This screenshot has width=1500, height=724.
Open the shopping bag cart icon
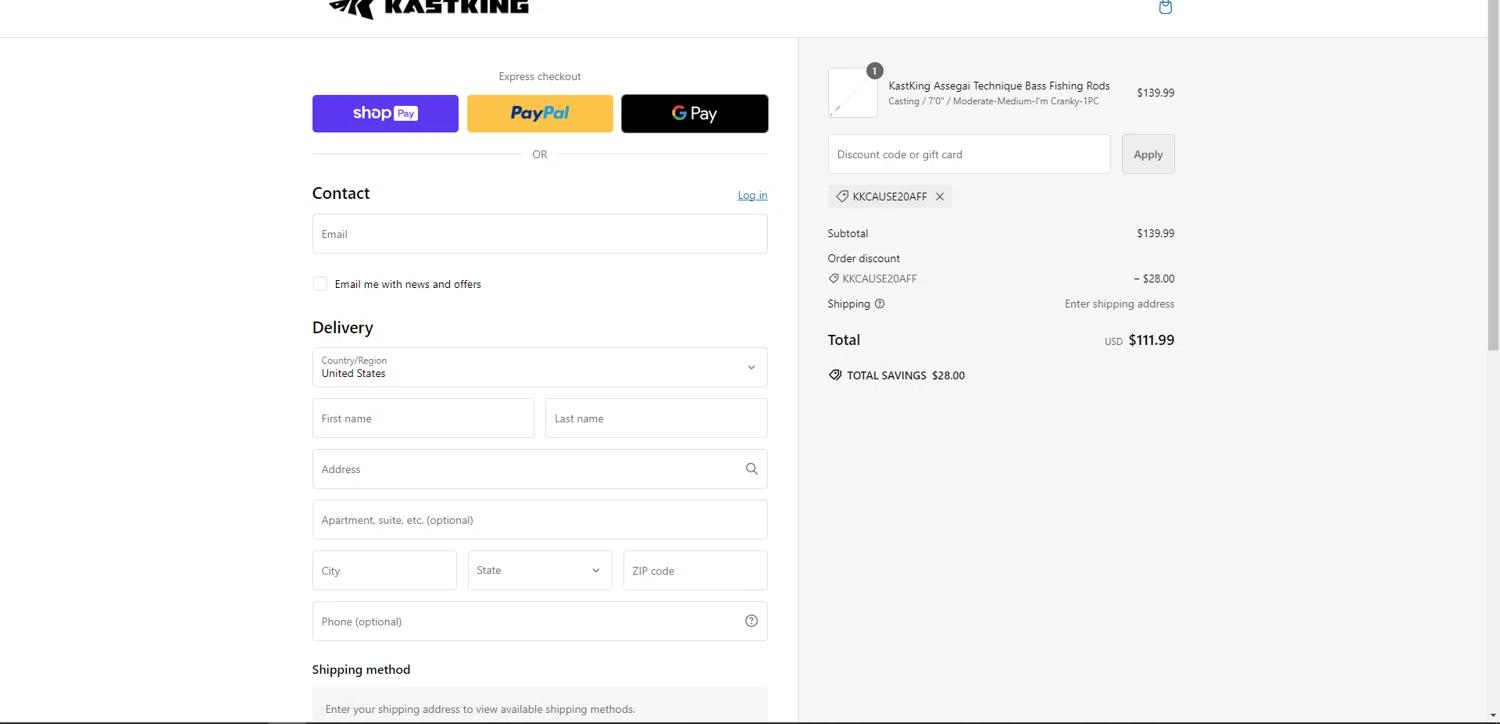1165,7
